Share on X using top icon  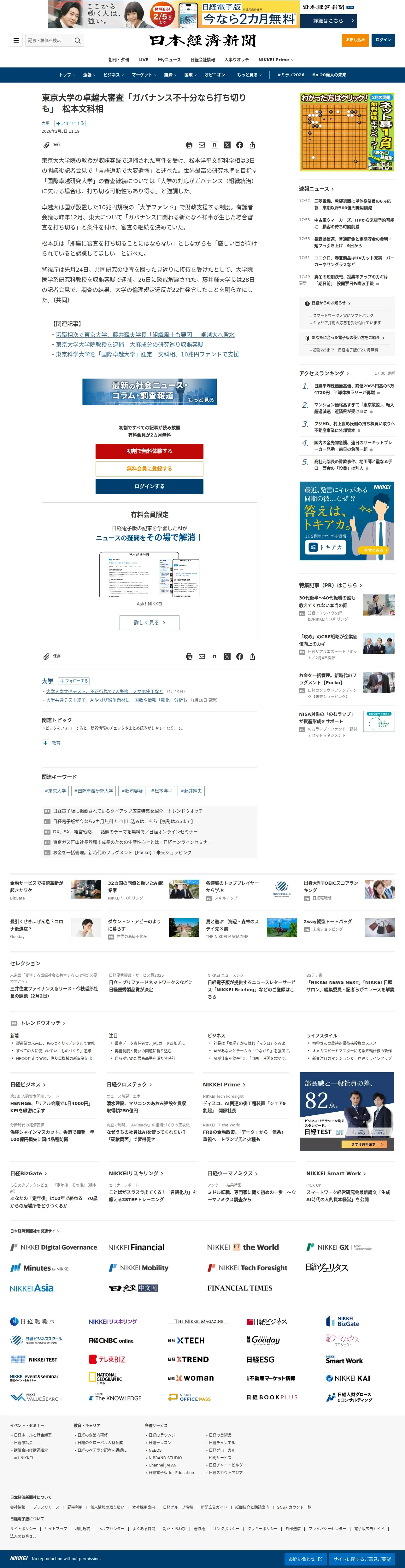(227, 146)
